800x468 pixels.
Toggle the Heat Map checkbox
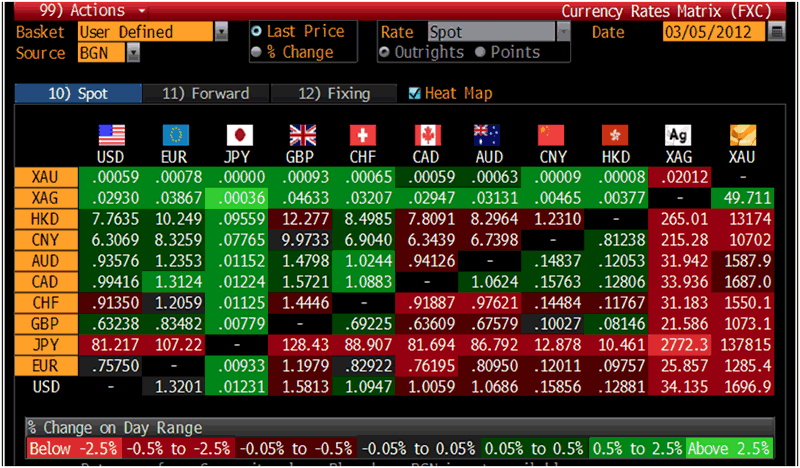pyautogui.click(x=415, y=94)
